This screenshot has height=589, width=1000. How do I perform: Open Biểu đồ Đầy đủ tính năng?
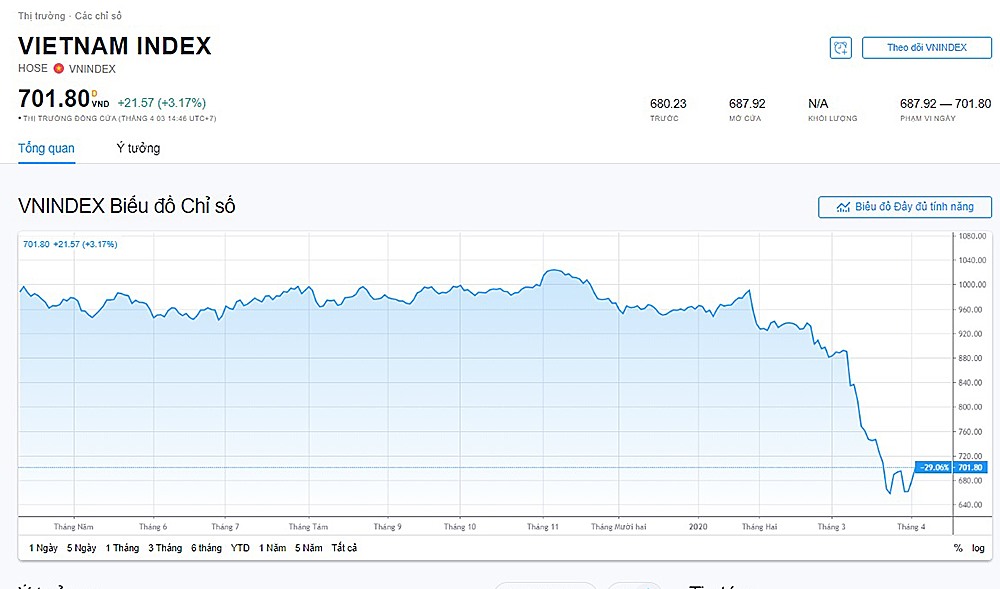(x=905, y=207)
